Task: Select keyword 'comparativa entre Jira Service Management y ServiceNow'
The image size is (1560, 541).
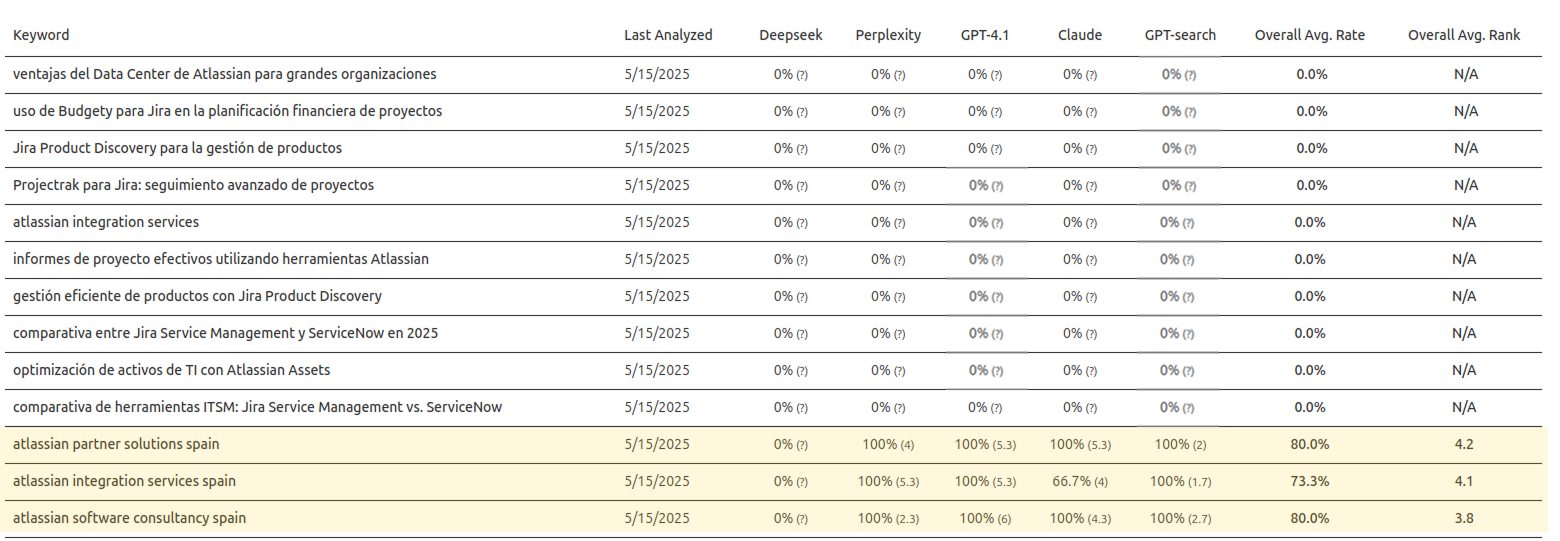Action: point(225,333)
